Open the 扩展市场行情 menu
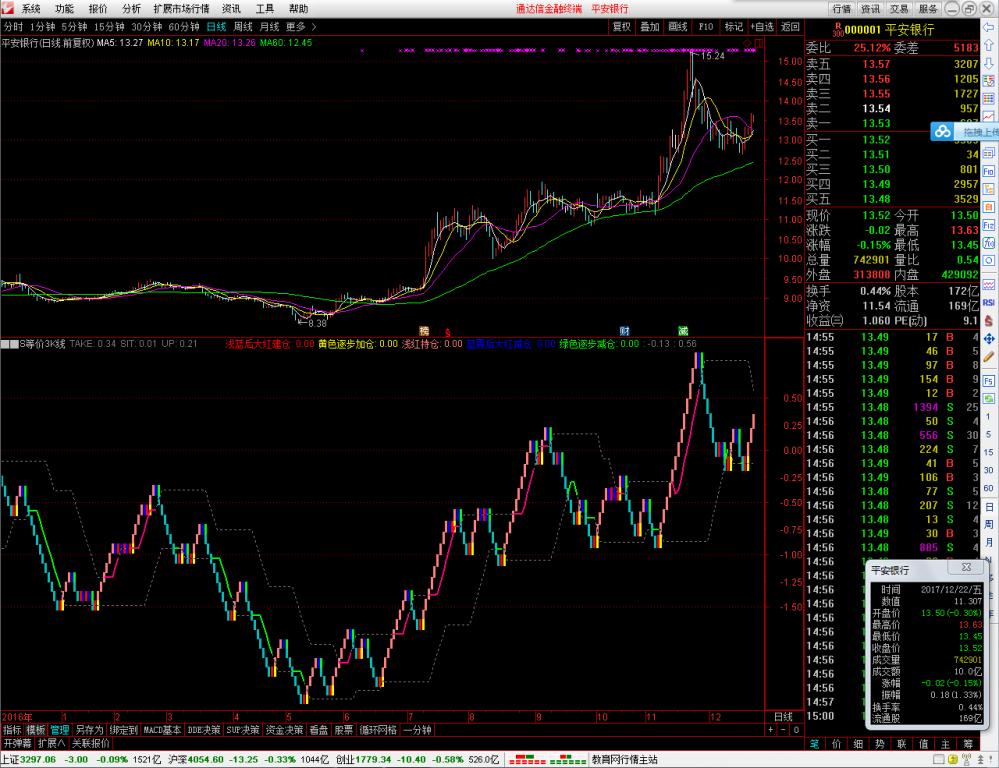Viewport: 999px width, 768px height. point(182,8)
